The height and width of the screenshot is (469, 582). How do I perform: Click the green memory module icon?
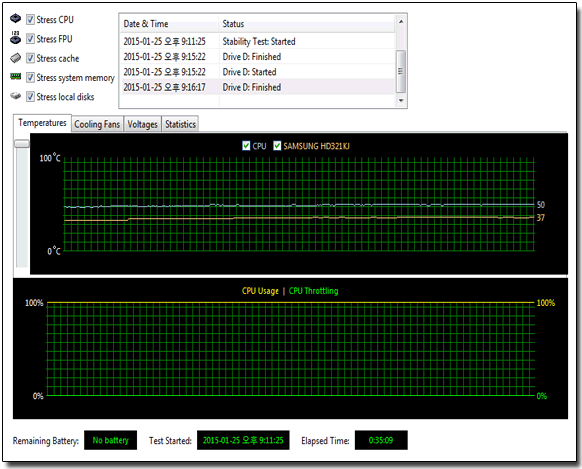click(x=16, y=76)
